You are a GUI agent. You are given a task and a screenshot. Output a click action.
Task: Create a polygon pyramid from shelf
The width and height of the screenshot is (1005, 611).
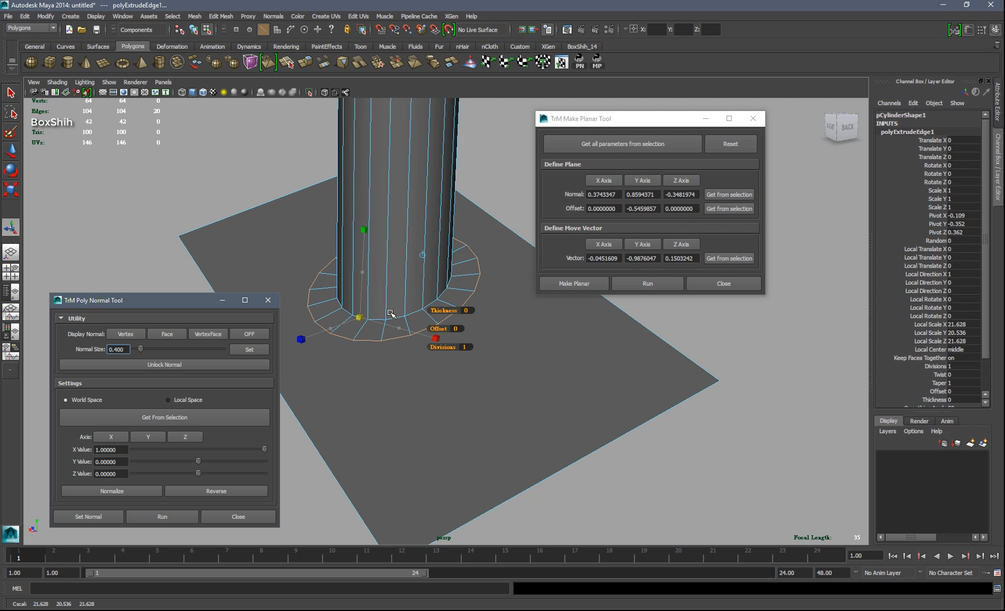(x=141, y=62)
